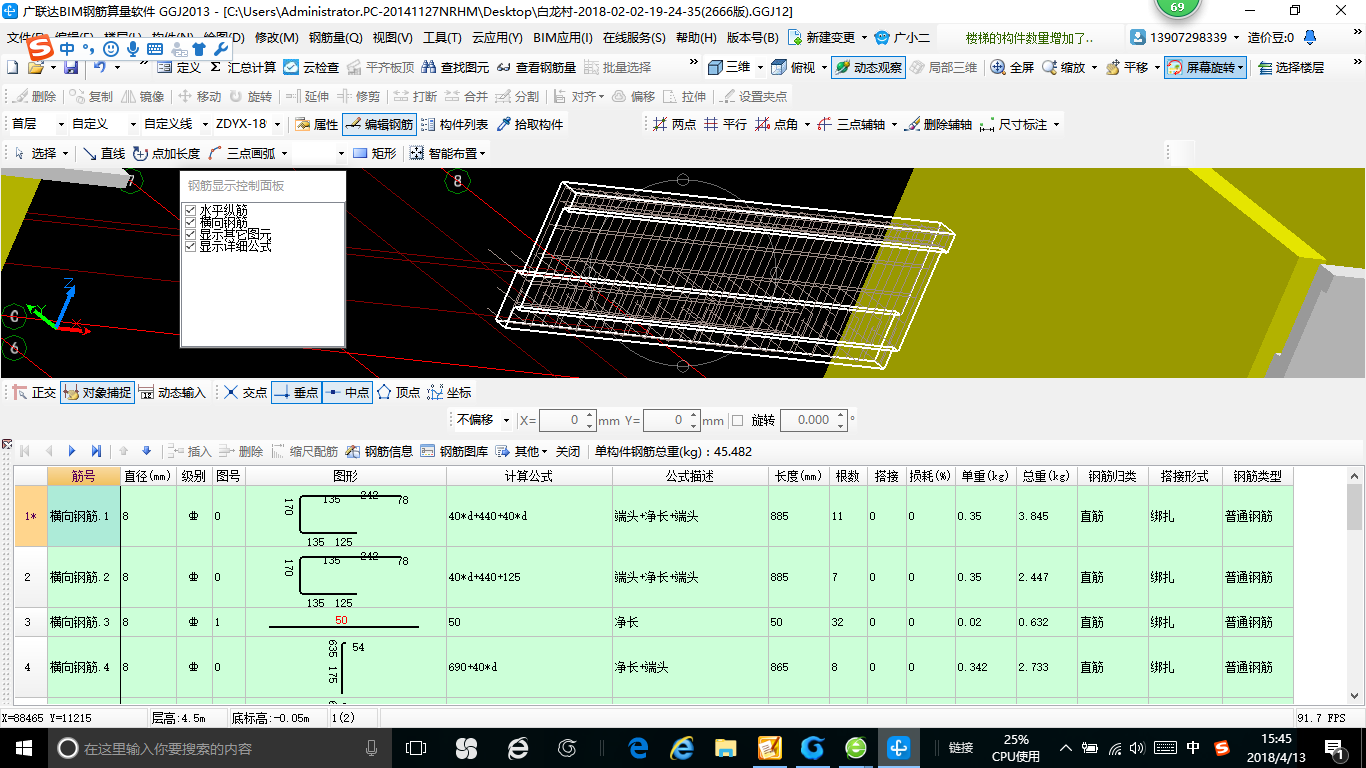Open 定义 (define) tool

coord(178,67)
